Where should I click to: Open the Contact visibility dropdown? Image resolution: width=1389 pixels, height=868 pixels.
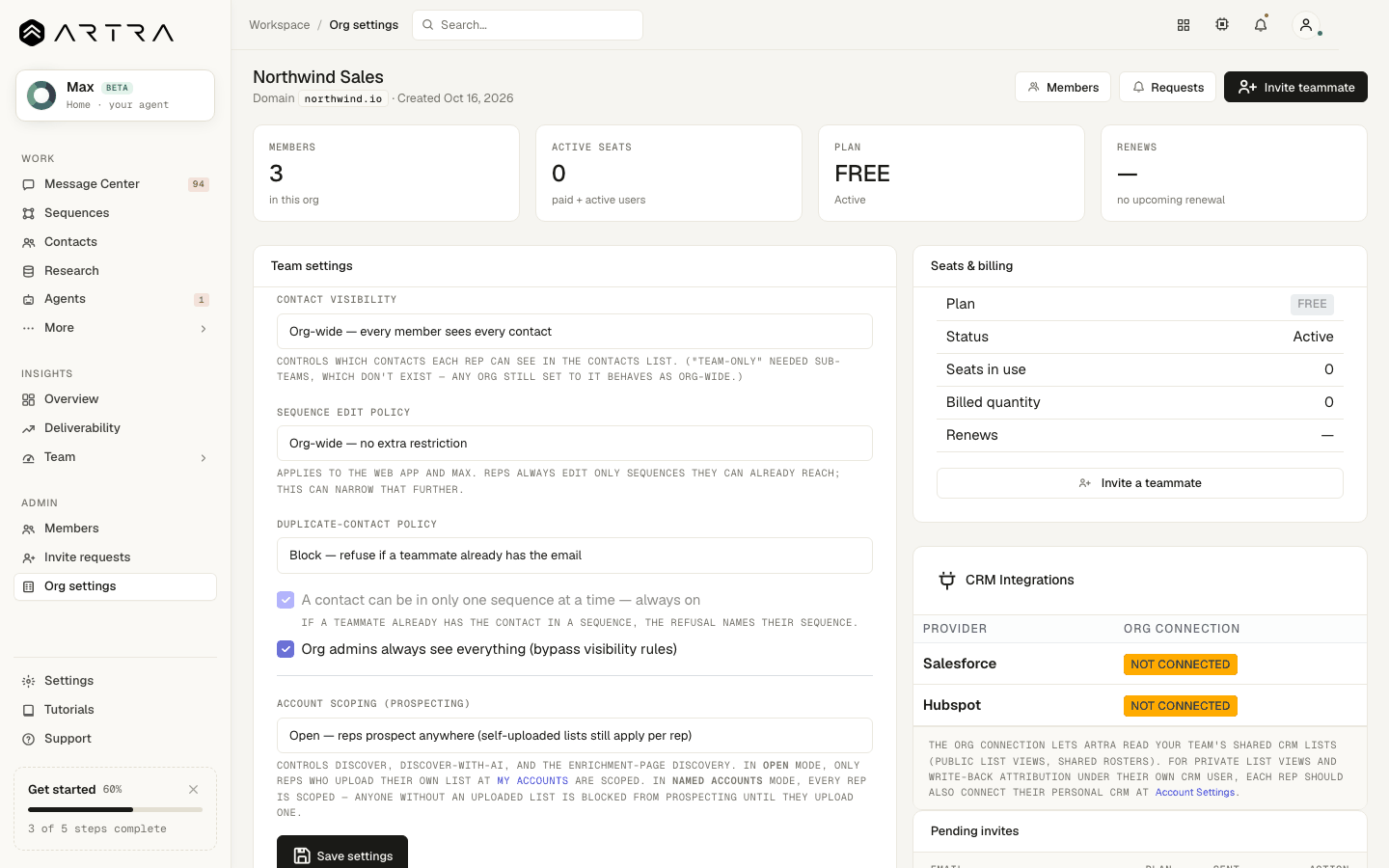tap(575, 331)
